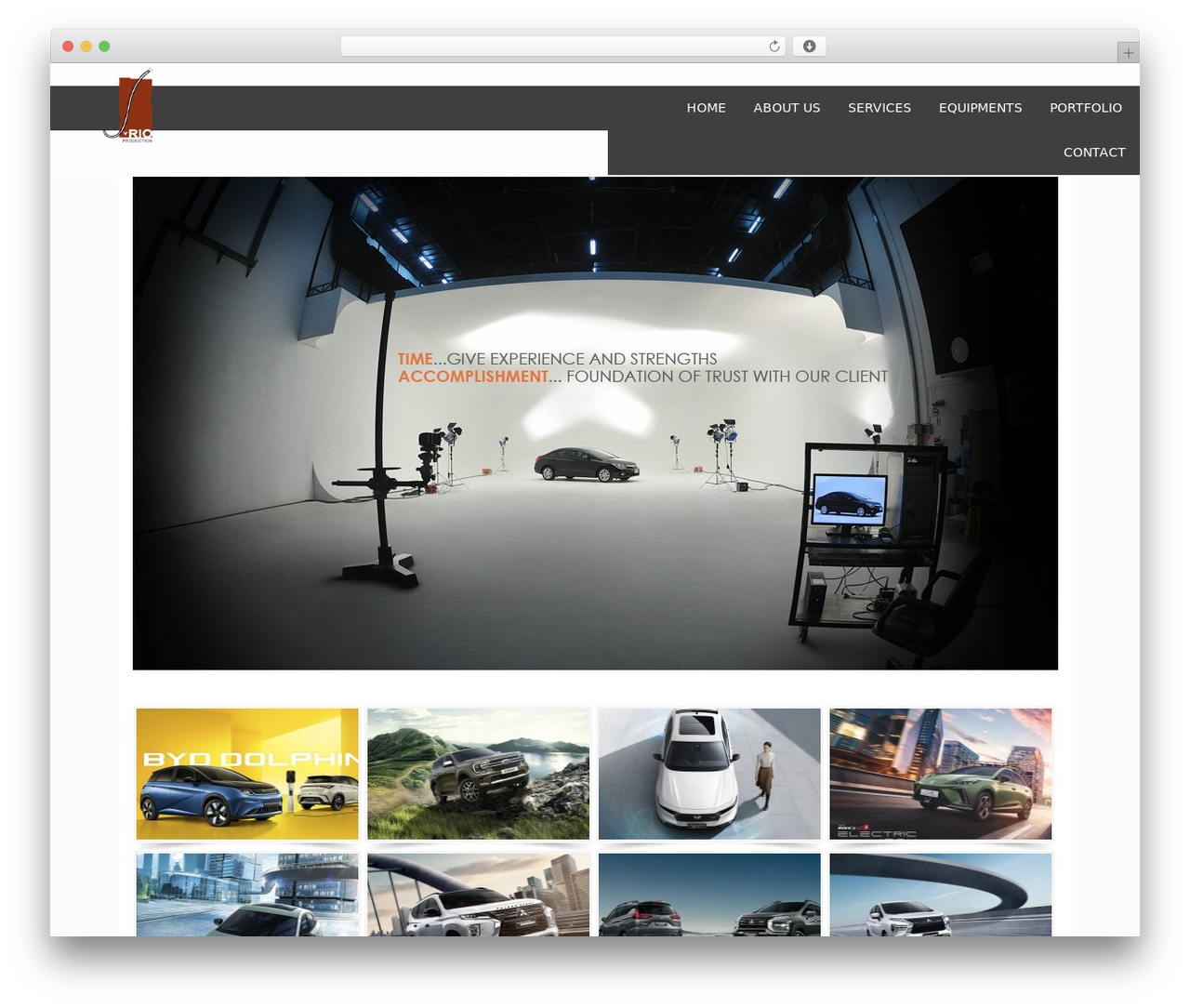Screen dimensions: 1190x1008
Task: Open the car beside glass building thumbnail
Action: [247, 895]
